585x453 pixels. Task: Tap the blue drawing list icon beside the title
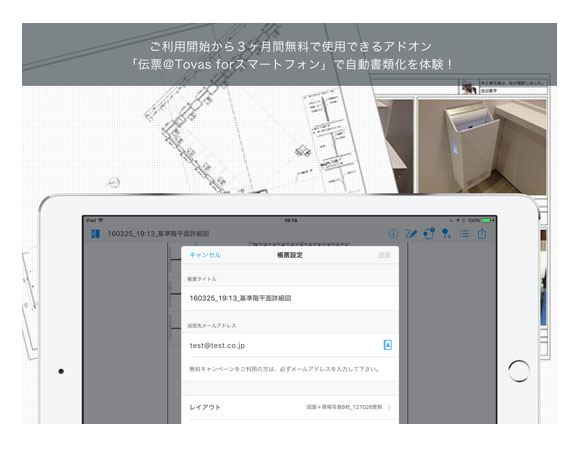(95, 234)
